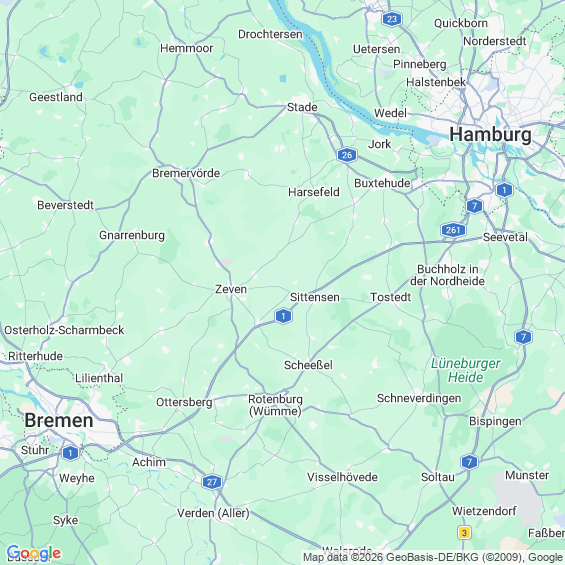Click the Map data attribution text
Viewport: 565px width, 565px height.
tap(433, 558)
